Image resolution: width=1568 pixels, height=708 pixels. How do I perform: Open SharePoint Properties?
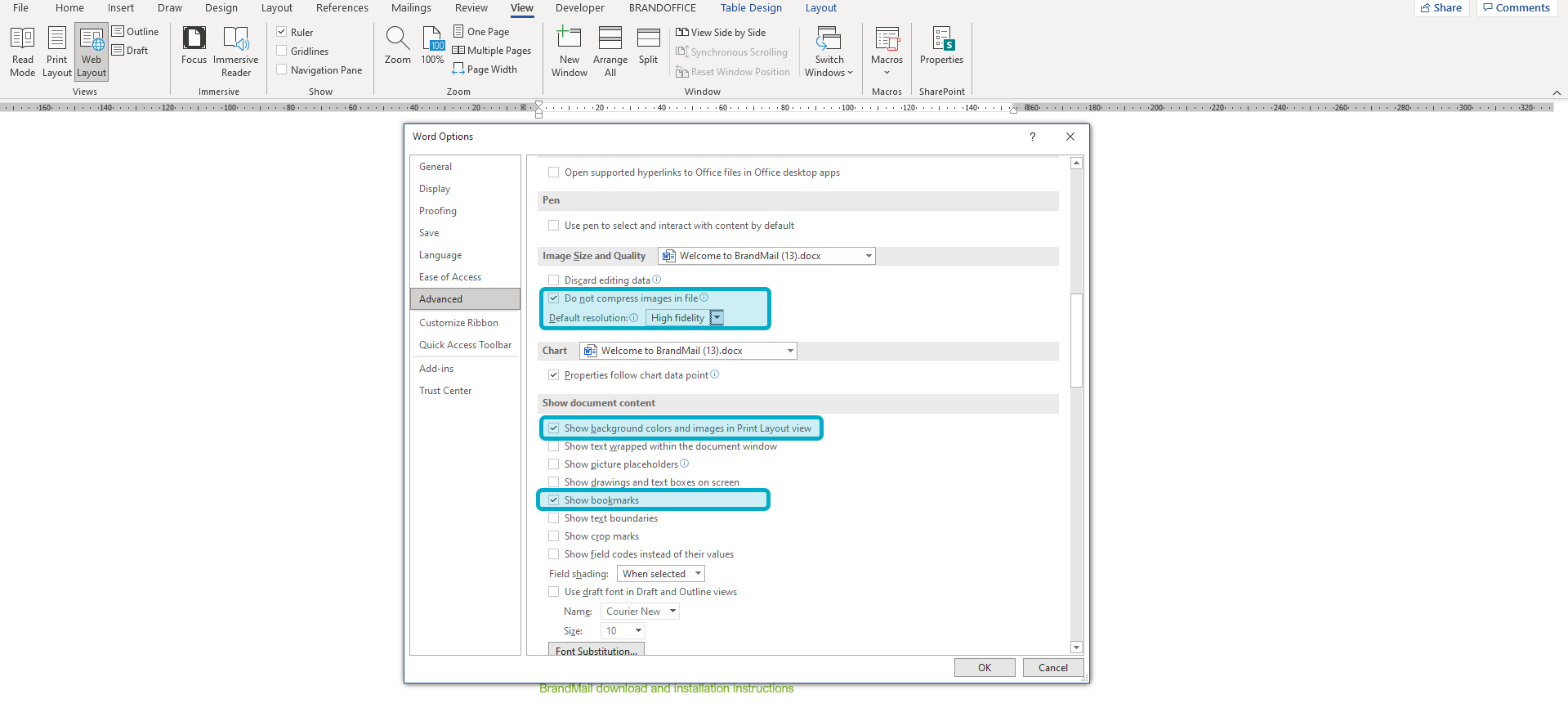point(942,45)
